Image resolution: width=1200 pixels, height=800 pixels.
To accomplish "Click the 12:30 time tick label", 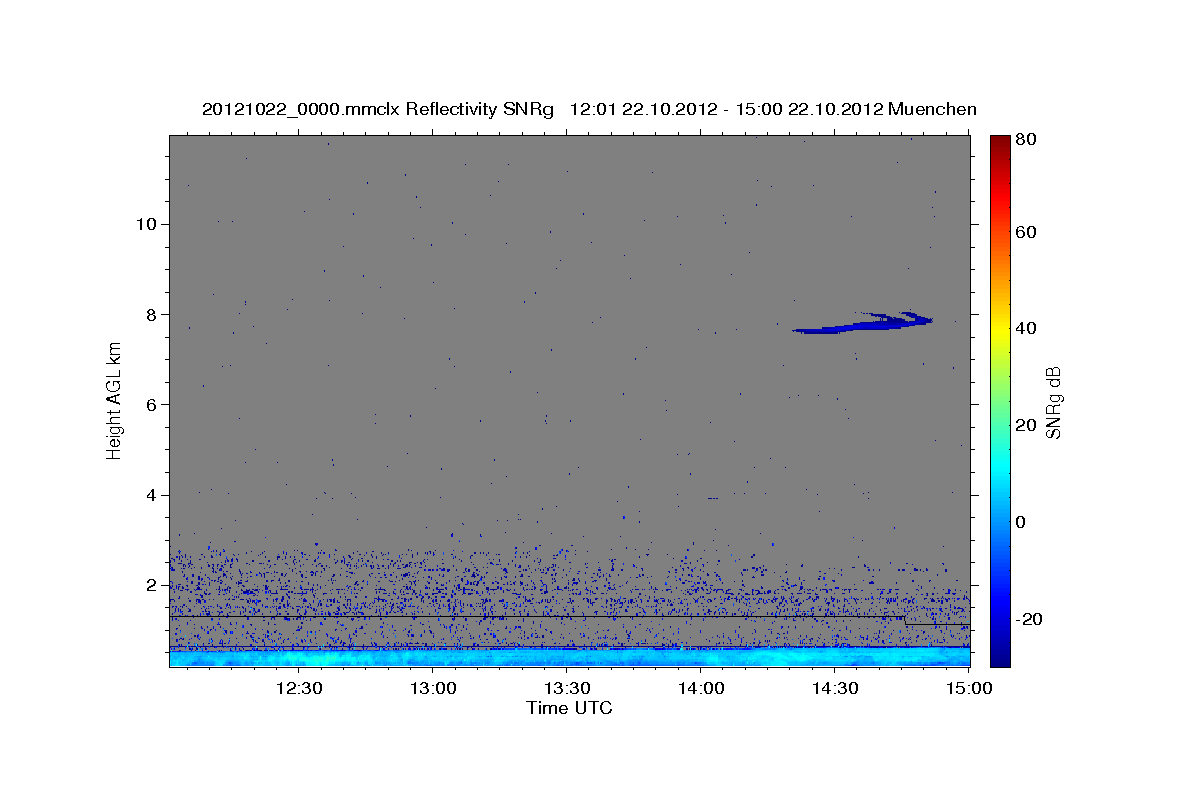I will tap(298, 688).
